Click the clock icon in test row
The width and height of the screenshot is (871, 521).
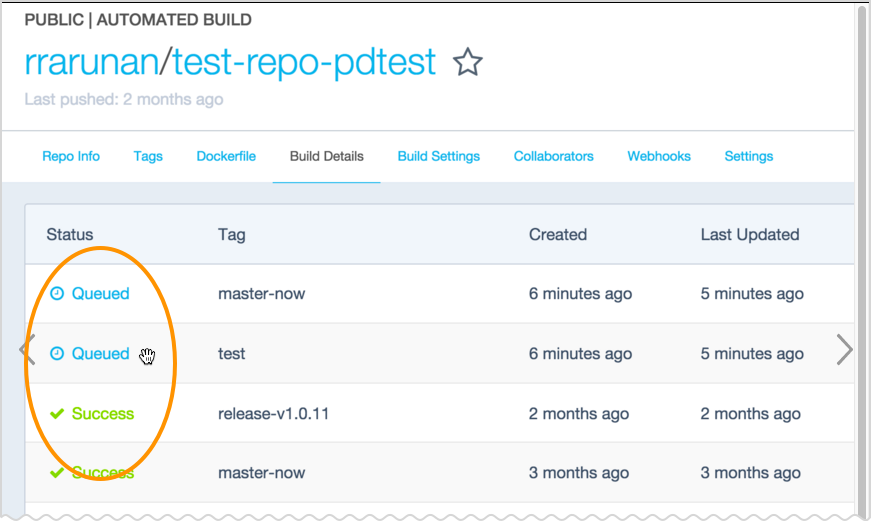[57, 354]
